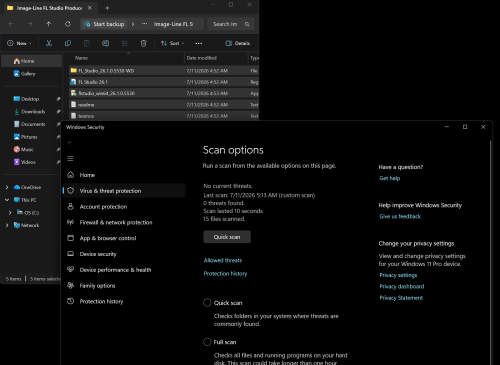Go back in File Explorer navigation
This screenshot has height=365, width=500.
[11, 24]
